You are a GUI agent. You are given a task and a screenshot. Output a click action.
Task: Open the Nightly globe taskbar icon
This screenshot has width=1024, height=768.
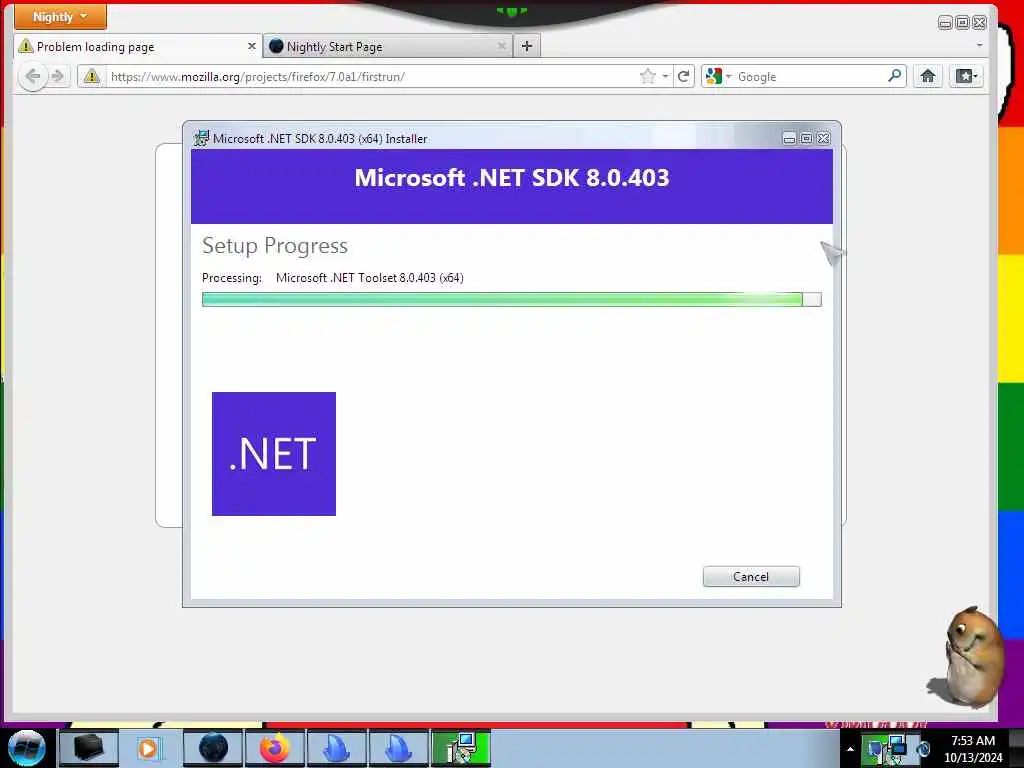[213, 748]
